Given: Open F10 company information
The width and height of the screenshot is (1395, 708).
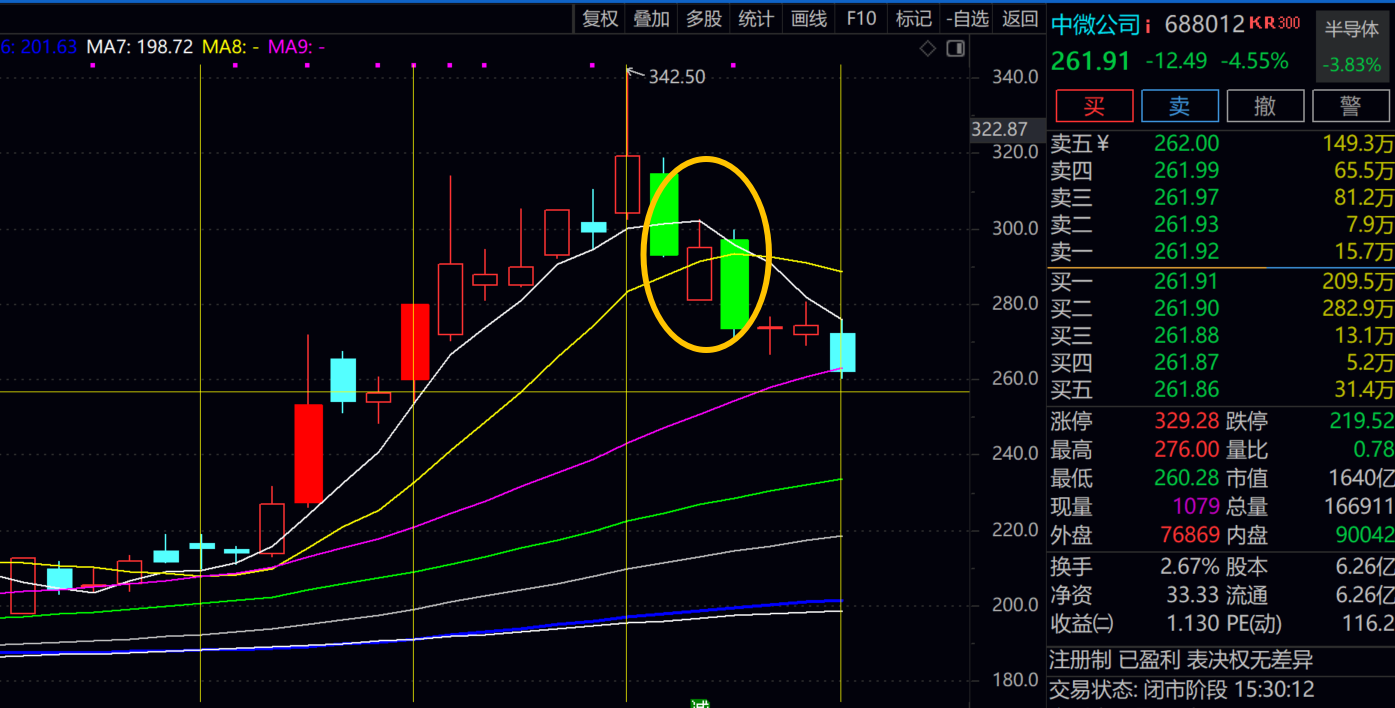Looking at the screenshot, I should coord(861,18).
